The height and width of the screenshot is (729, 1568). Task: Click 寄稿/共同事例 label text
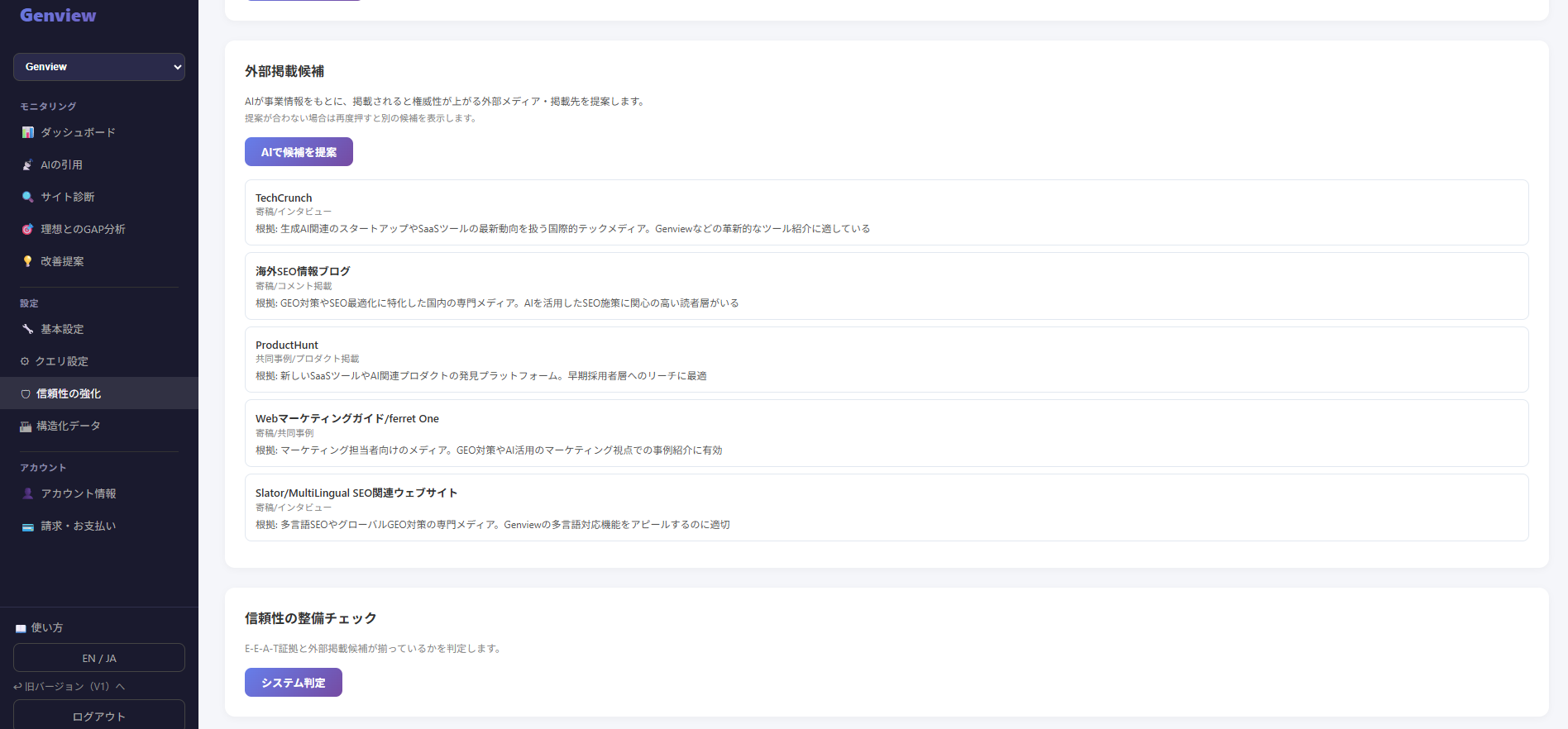pyautogui.click(x=284, y=433)
